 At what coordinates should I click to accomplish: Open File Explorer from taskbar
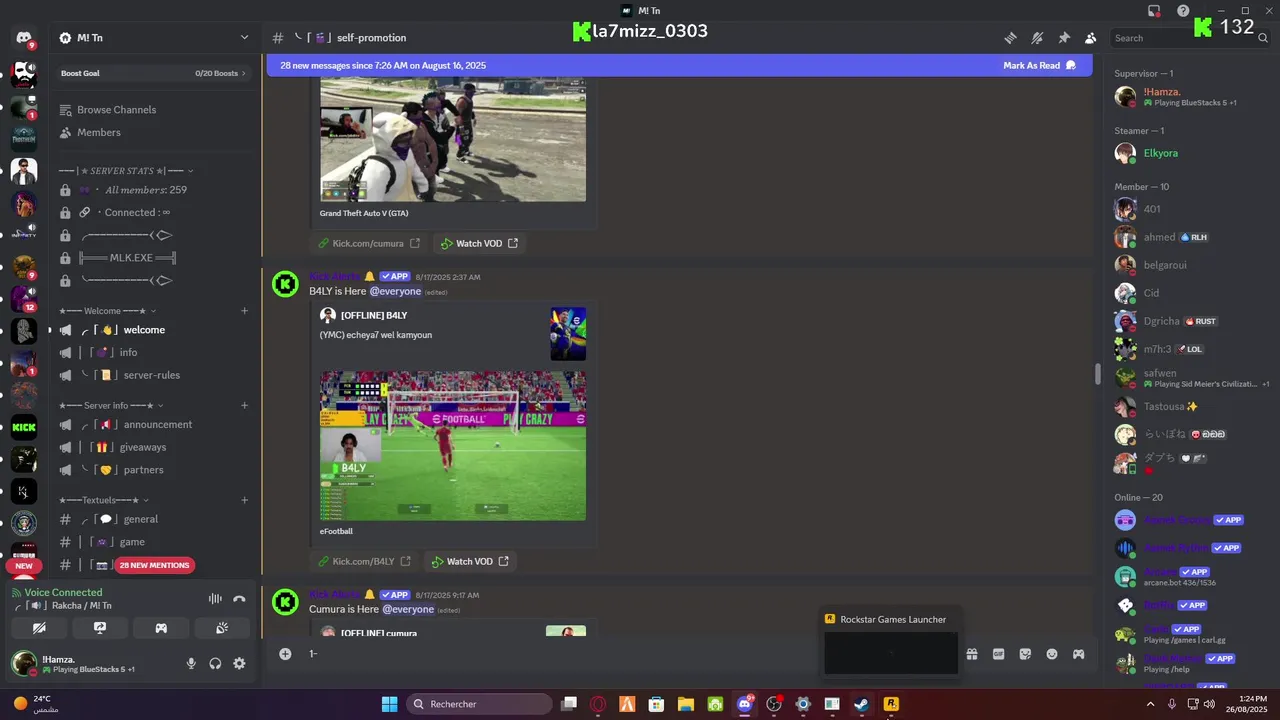686,704
